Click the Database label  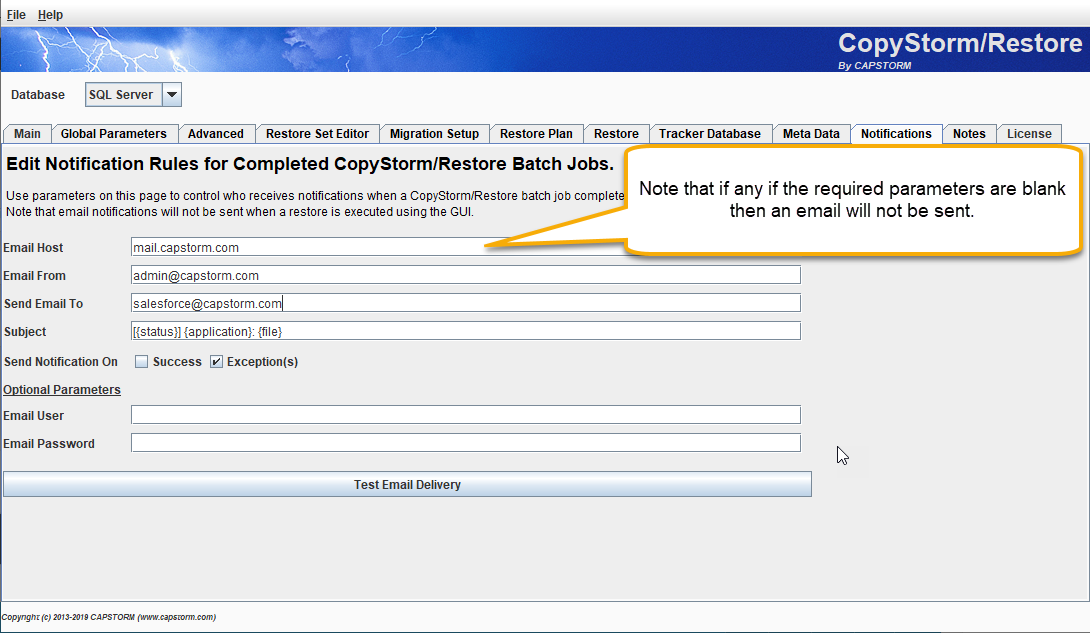(x=38, y=94)
